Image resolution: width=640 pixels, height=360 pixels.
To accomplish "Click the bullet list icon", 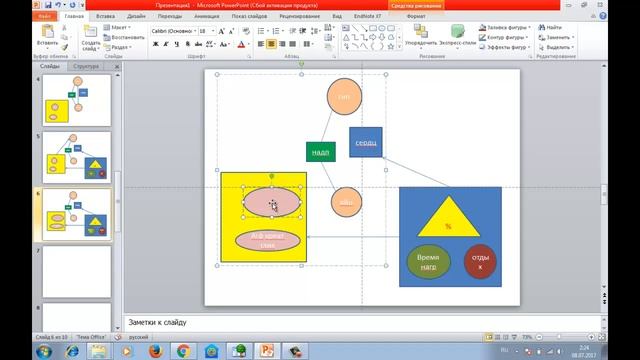I will click(x=261, y=31).
